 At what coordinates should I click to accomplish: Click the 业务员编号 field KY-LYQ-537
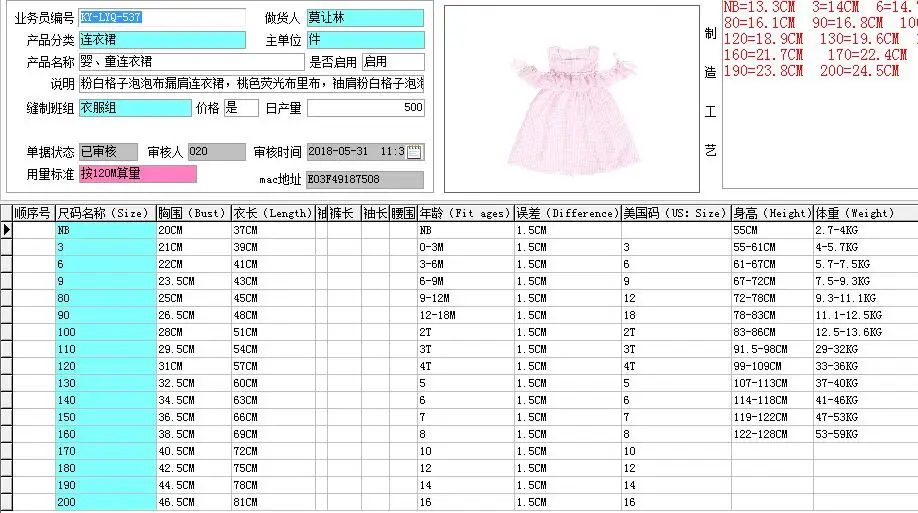pos(162,18)
